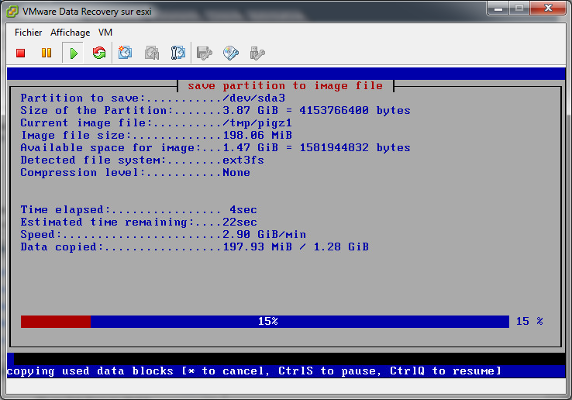Image resolution: width=572 pixels, height=400 pixels.
Task: Click the 15% progress bar
Action: click(x=265, y=322)
